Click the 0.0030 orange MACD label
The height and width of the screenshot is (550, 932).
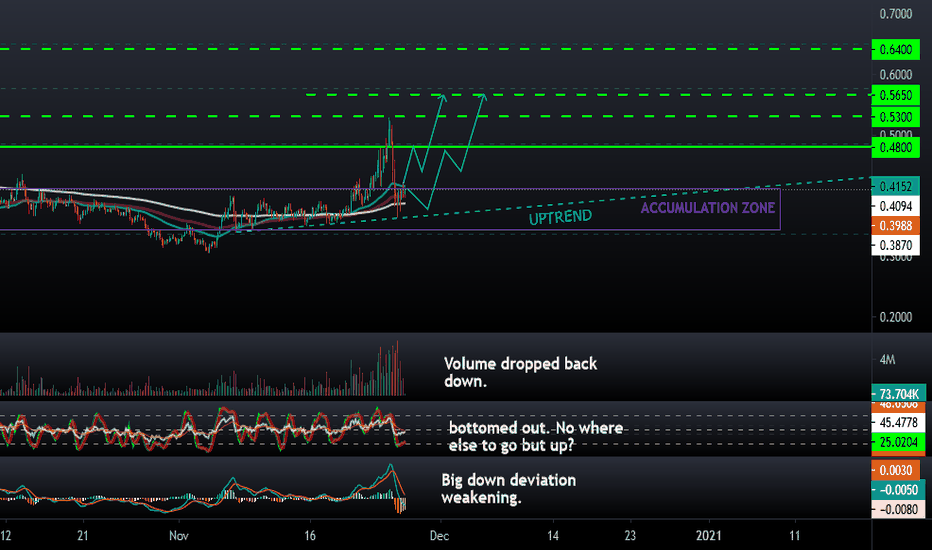pyautogui.click(x=898, y=470)
